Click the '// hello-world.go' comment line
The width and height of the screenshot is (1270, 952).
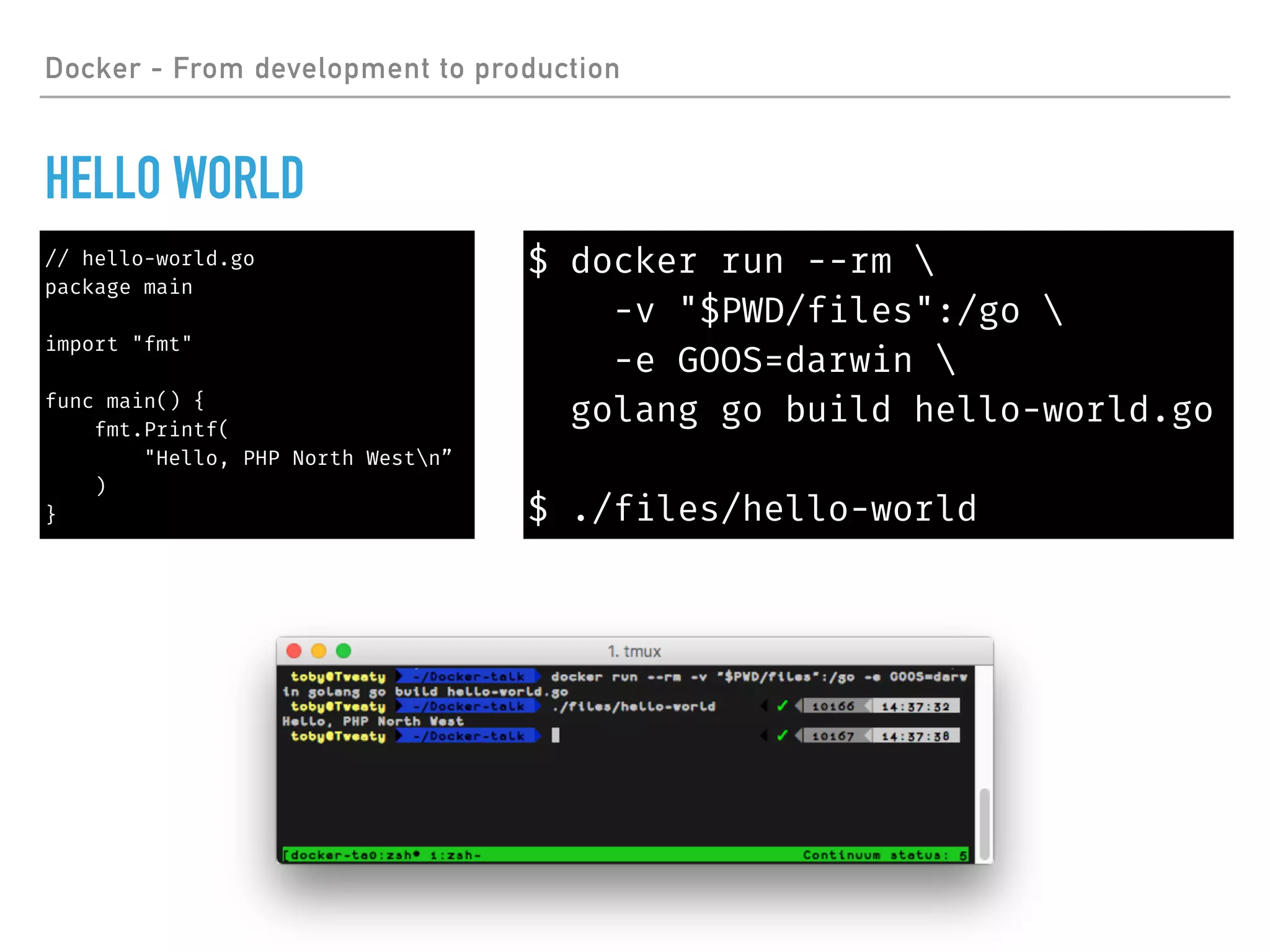click(x=149, y=258)
